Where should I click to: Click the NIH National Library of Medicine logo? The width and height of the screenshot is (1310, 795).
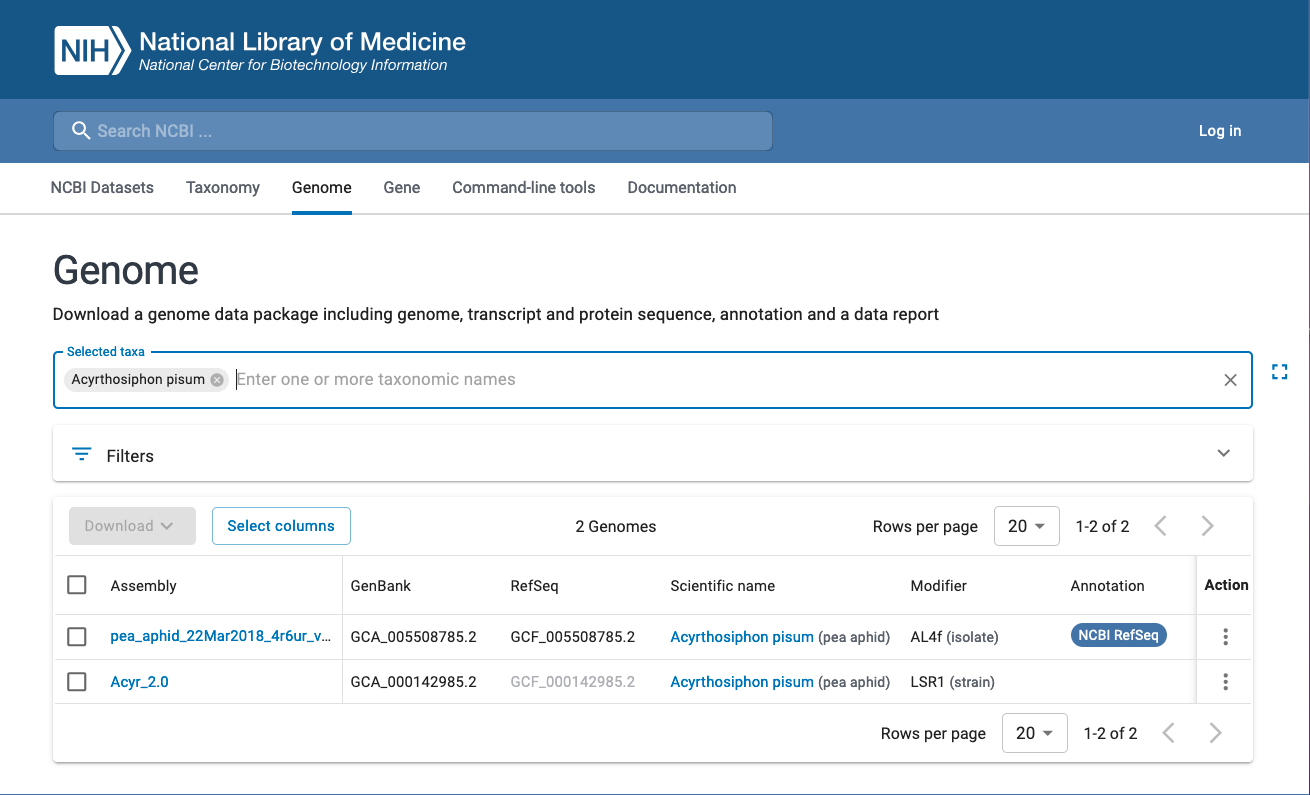[x=259, y=51]
